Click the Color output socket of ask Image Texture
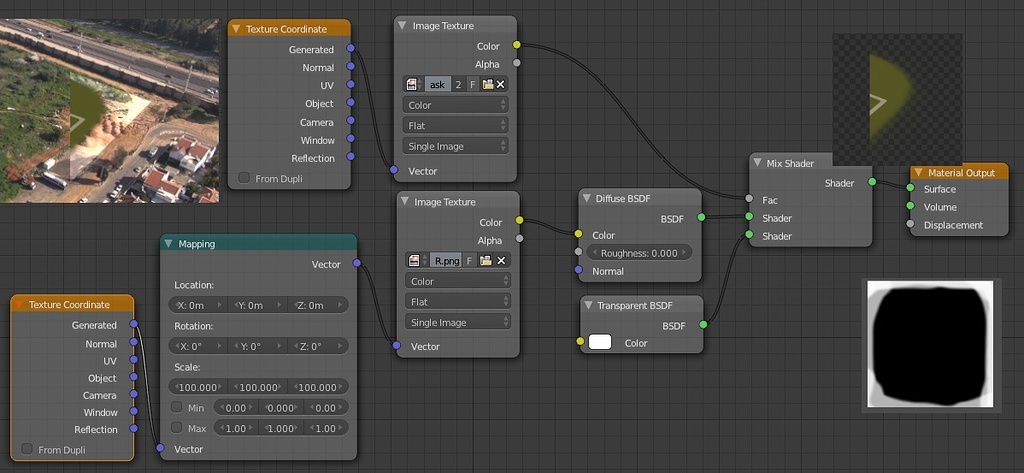Image resolution: width=1024 pixels, height=473 pixels. (x=517, y=45)
